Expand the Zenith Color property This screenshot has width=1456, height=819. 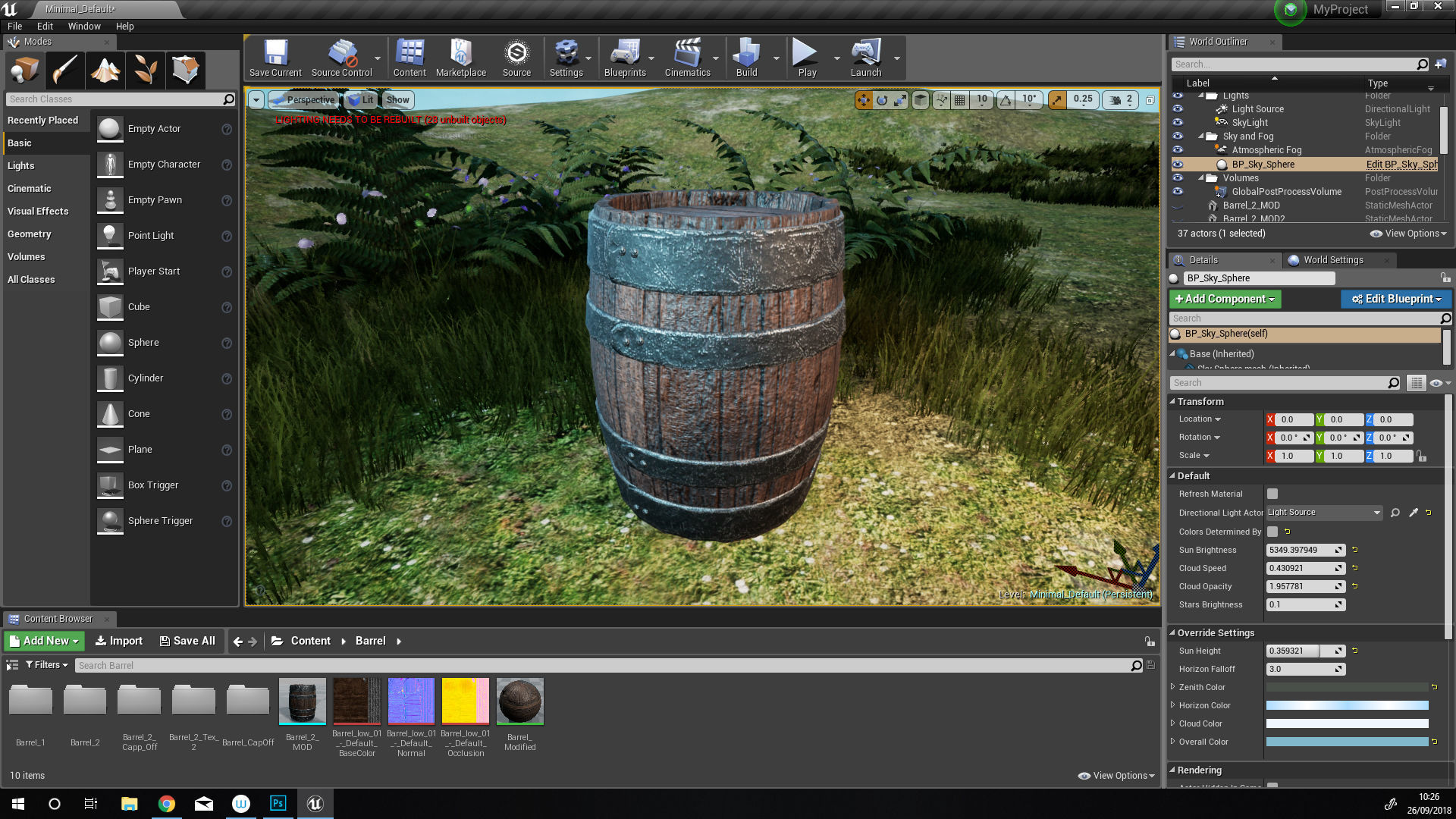click(x=1173, y=687)
